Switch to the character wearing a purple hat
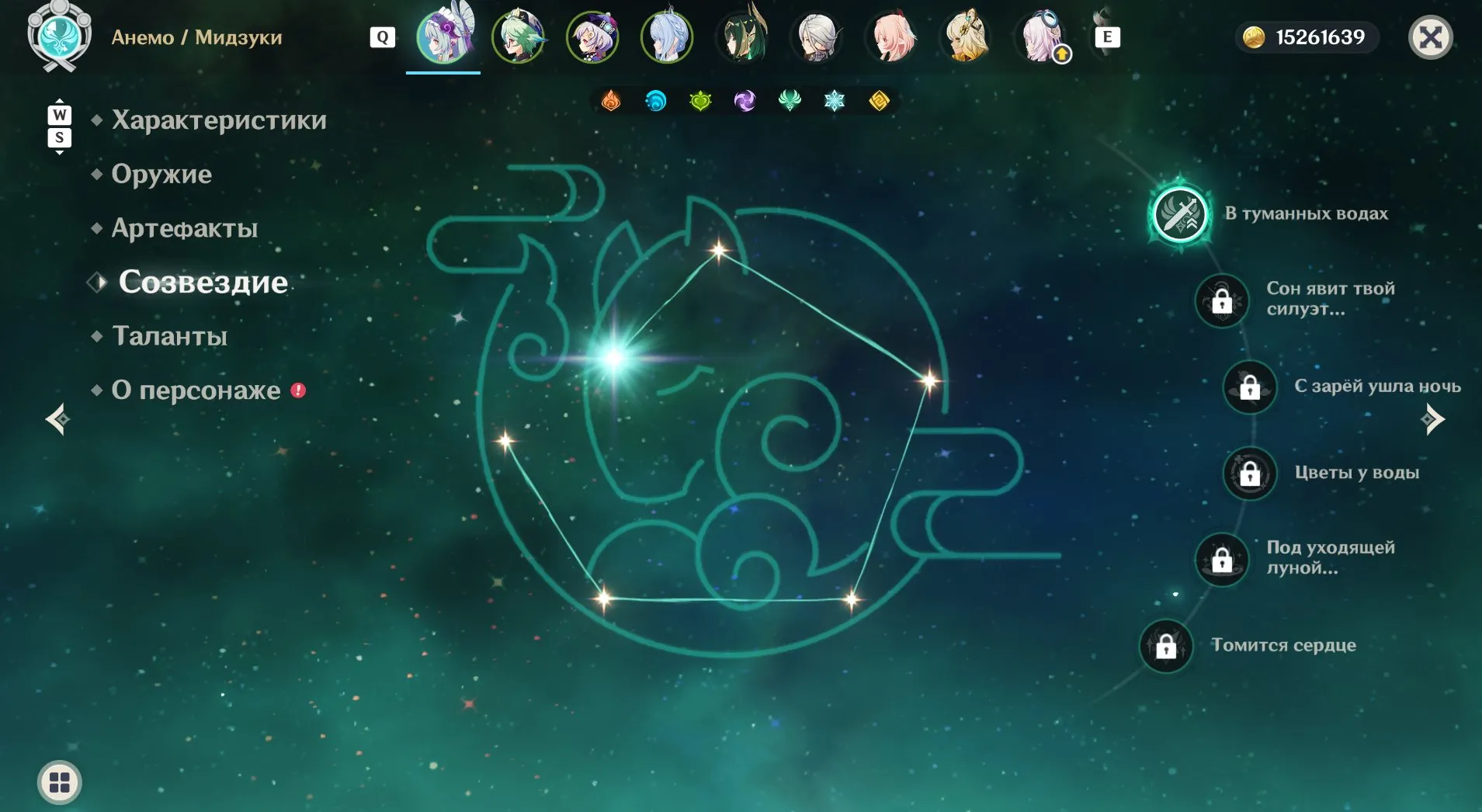The height and width of the screenshot is (812, 1482). [x=592, y=36]
